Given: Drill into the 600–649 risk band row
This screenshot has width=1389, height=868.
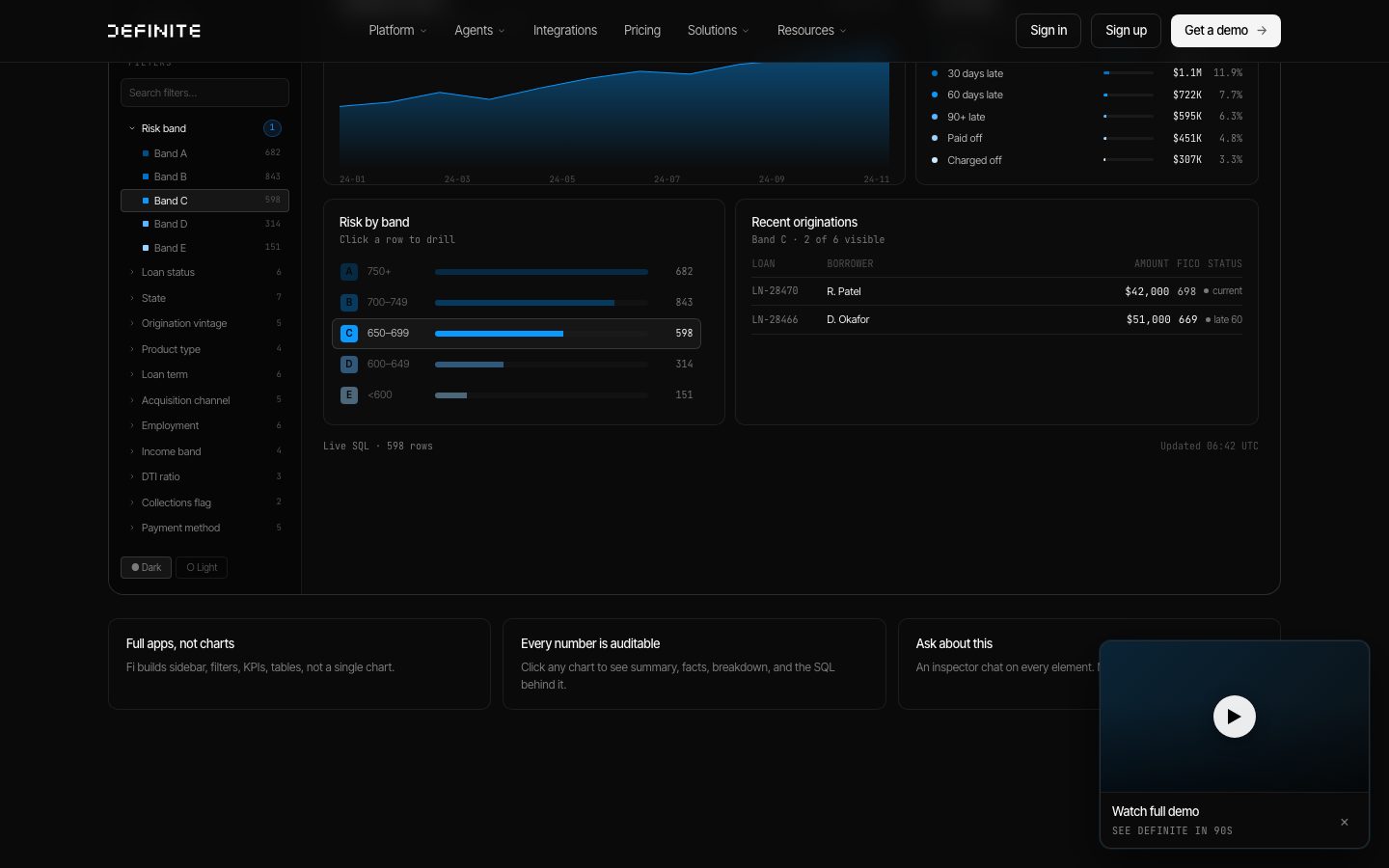Looking at the screenshot, I should pos(516,365).
